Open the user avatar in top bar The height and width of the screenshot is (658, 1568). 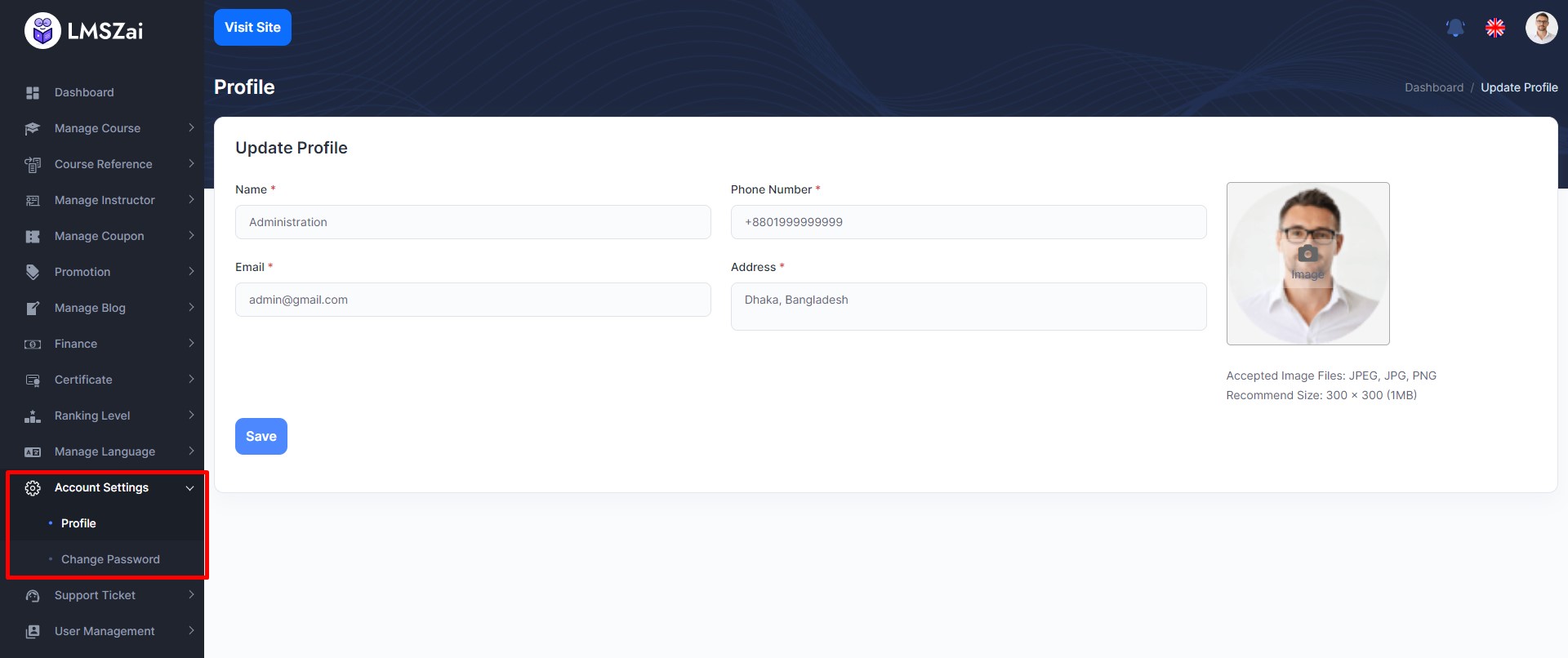tap(1542, 28)
